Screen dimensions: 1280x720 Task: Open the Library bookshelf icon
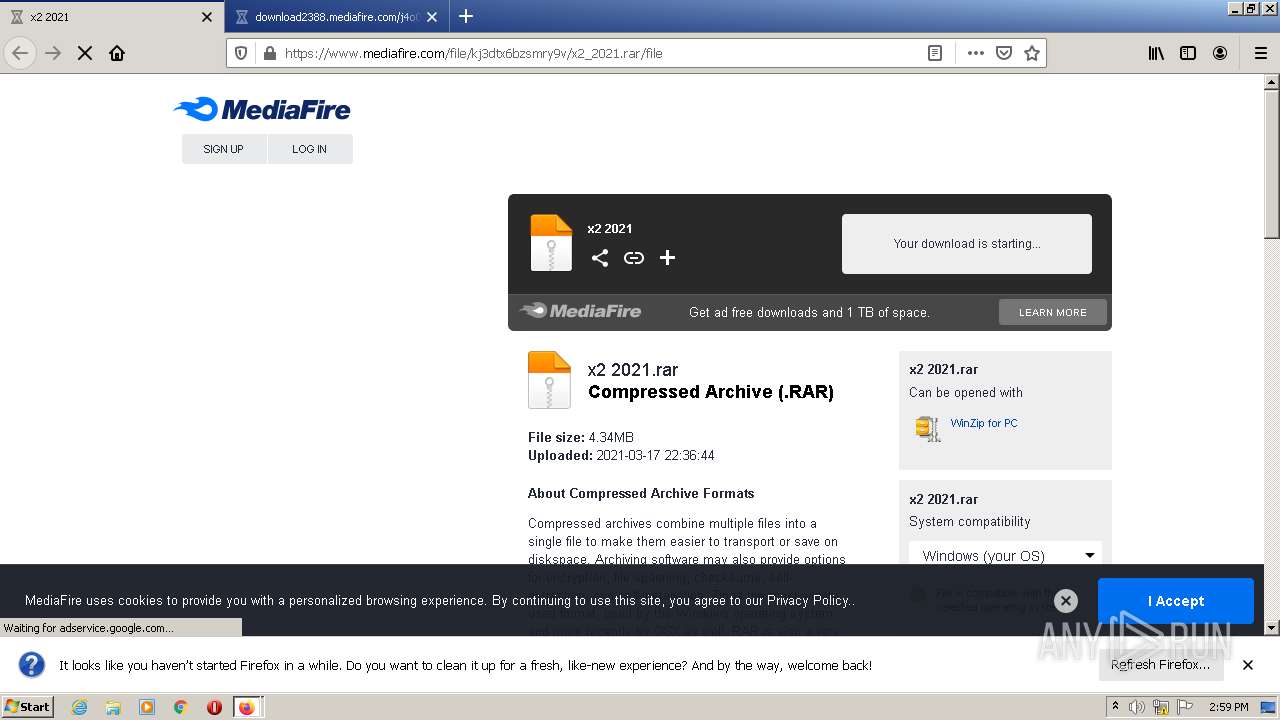[x=1156, y=53]
